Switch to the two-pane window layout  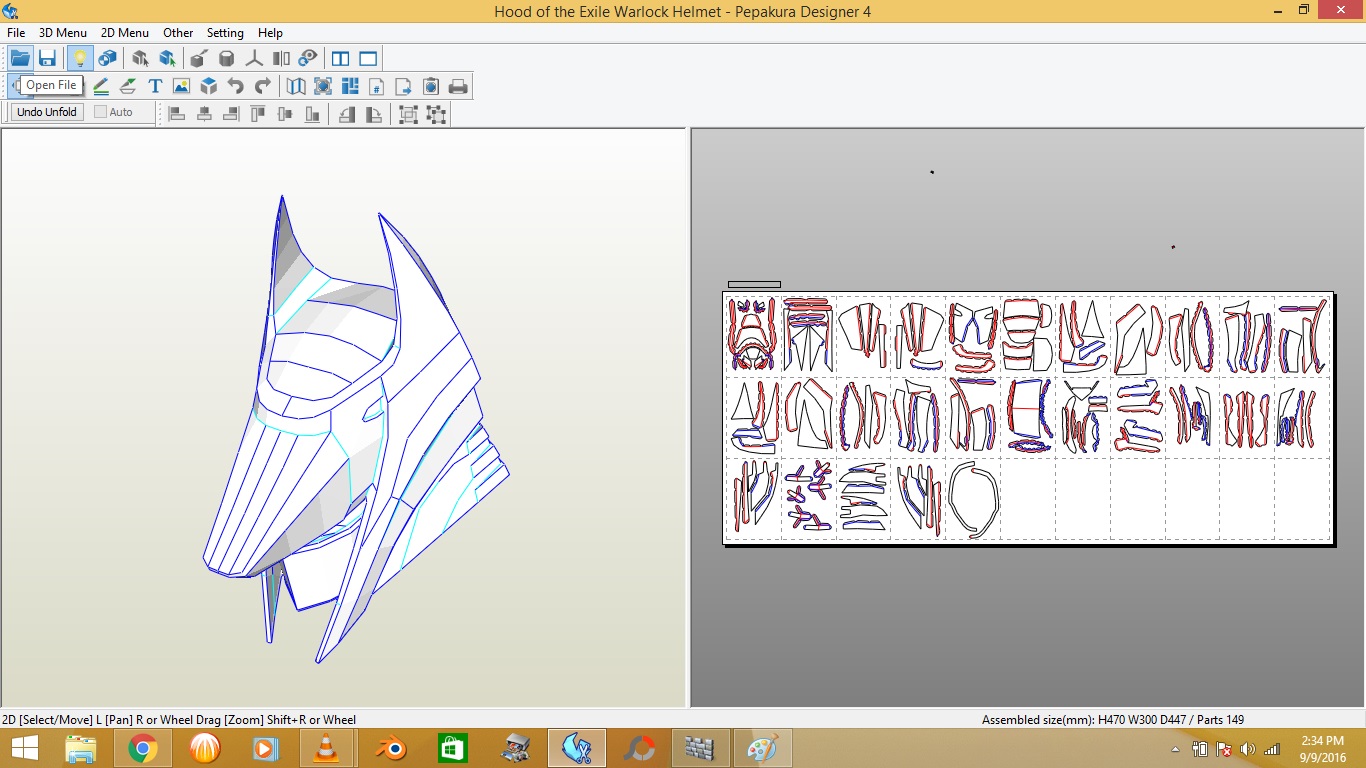tap(341, 58)
